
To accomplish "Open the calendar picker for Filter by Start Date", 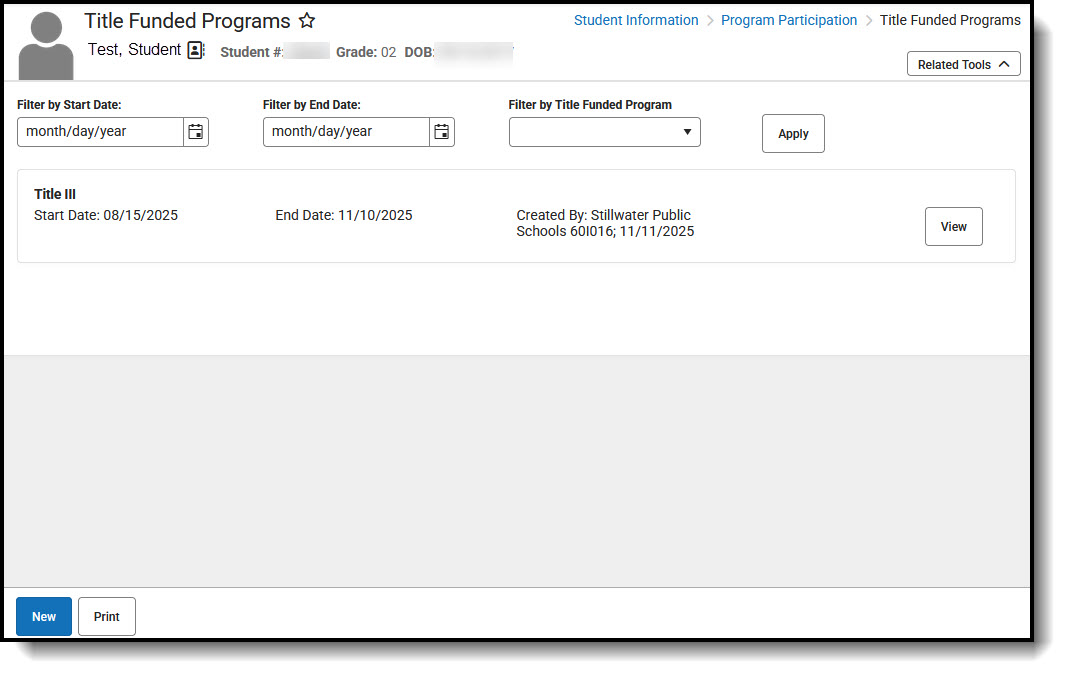I will click(x=196, y=131).
